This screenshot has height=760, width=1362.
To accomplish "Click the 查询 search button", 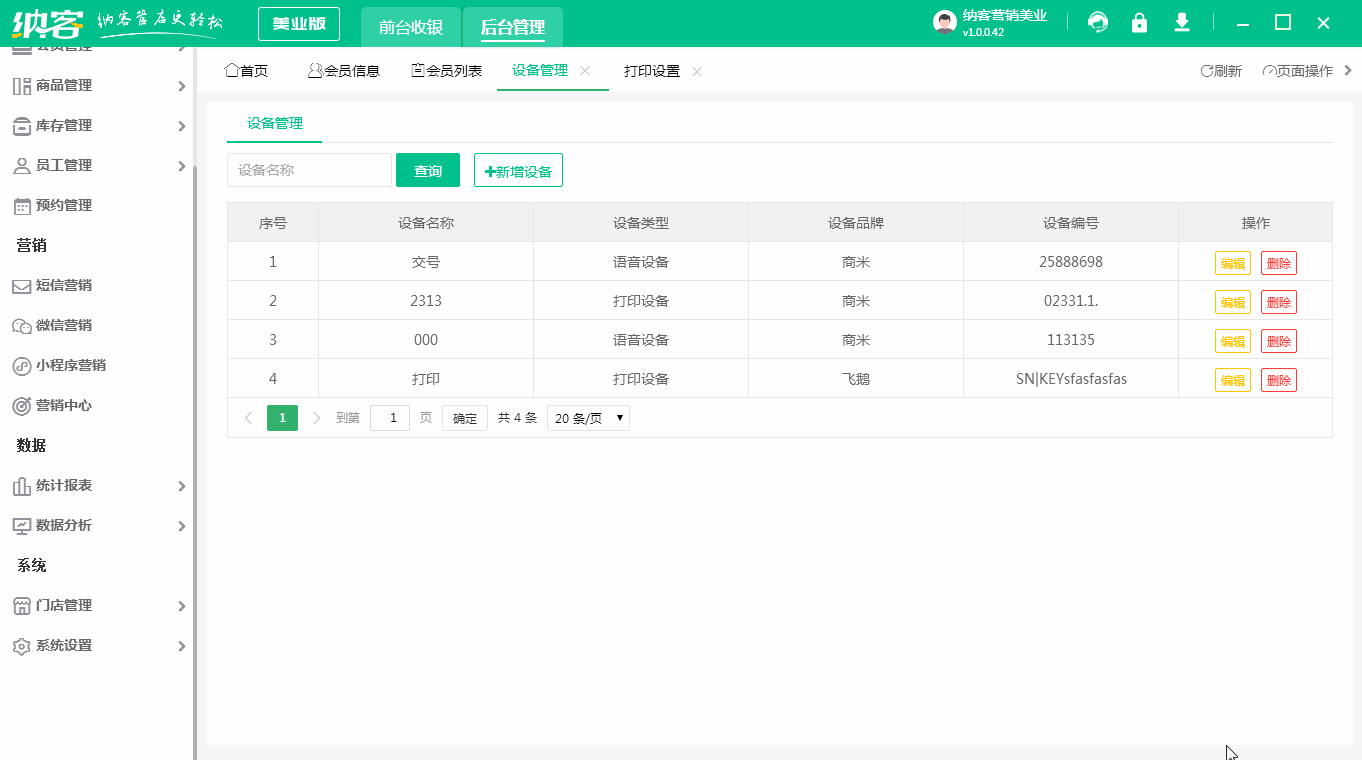I will [x=427, y=170].
